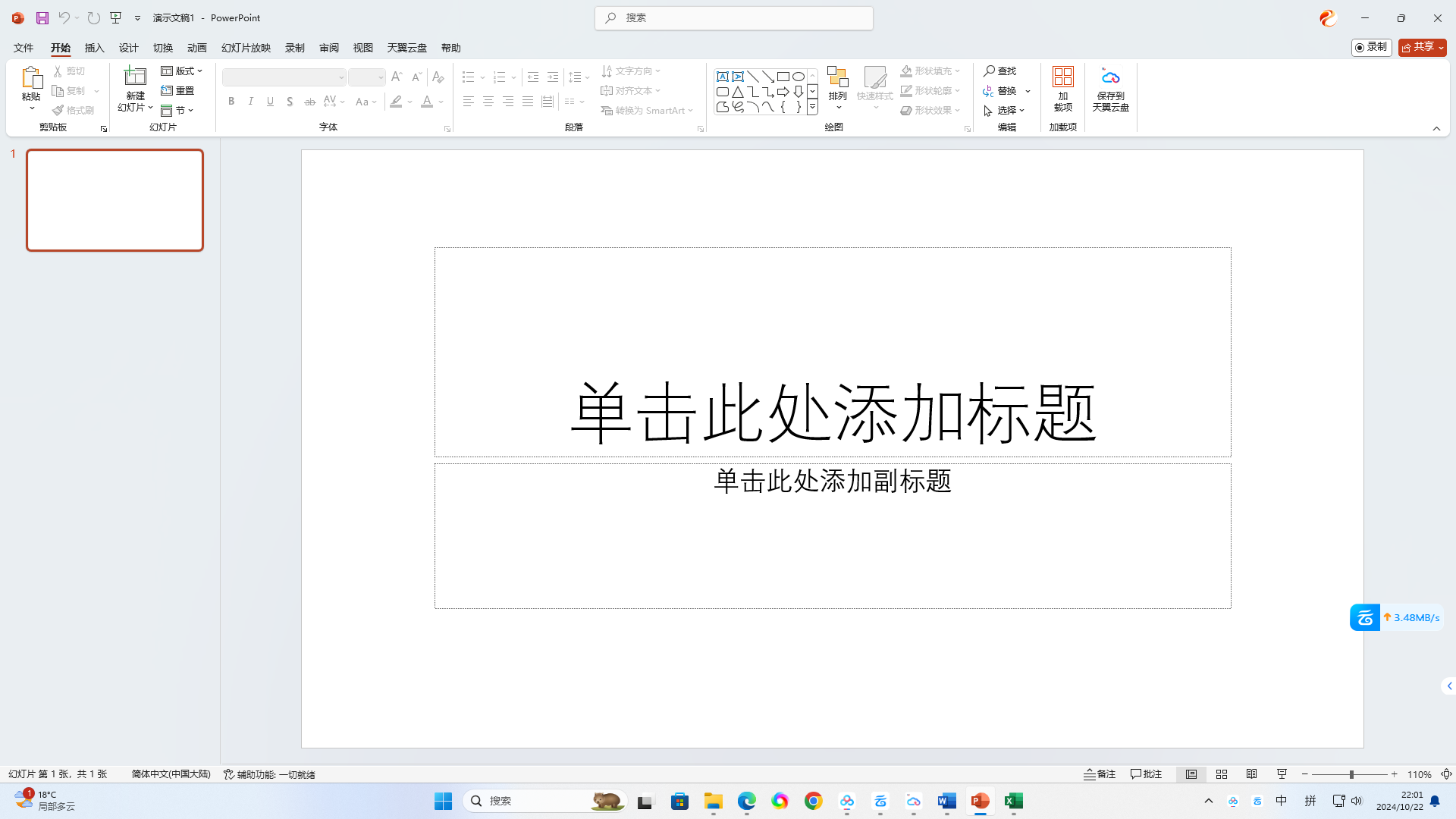Screen dimensions: 1456x819
Task: Select the arrow shape tool
Action: (x=769, y=76)
